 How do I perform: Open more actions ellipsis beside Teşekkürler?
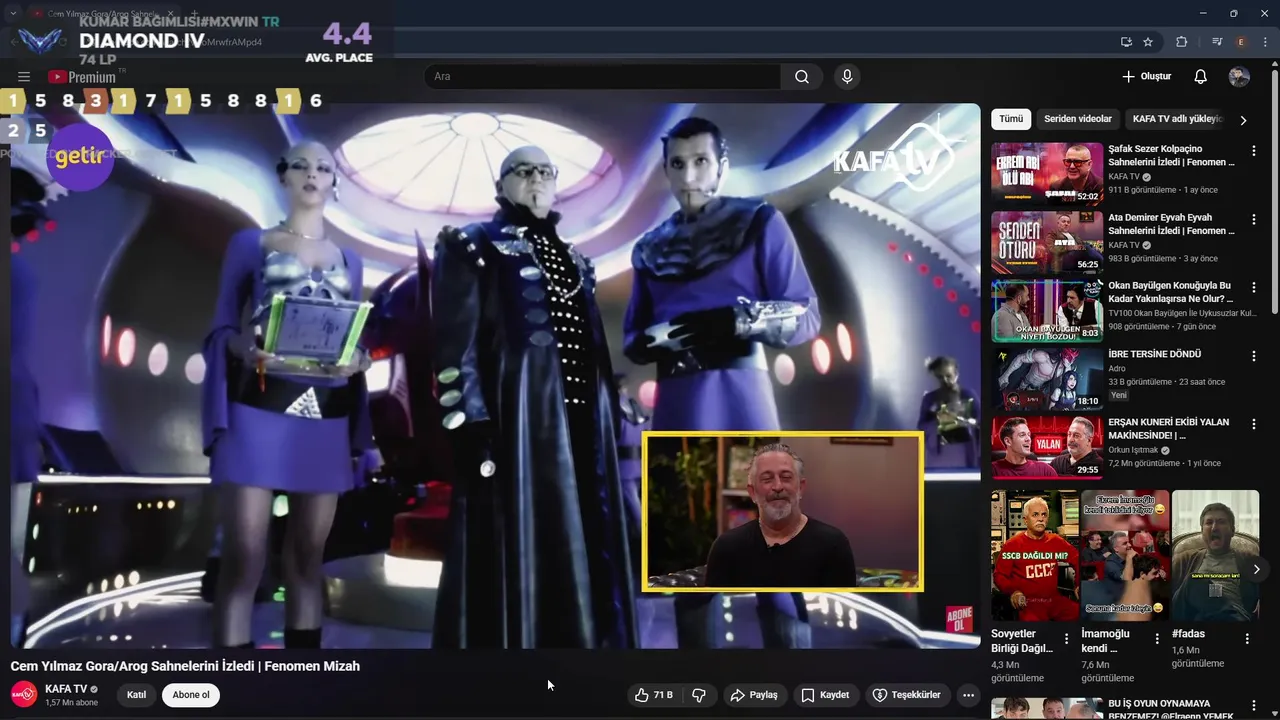(x=968, y=695)
